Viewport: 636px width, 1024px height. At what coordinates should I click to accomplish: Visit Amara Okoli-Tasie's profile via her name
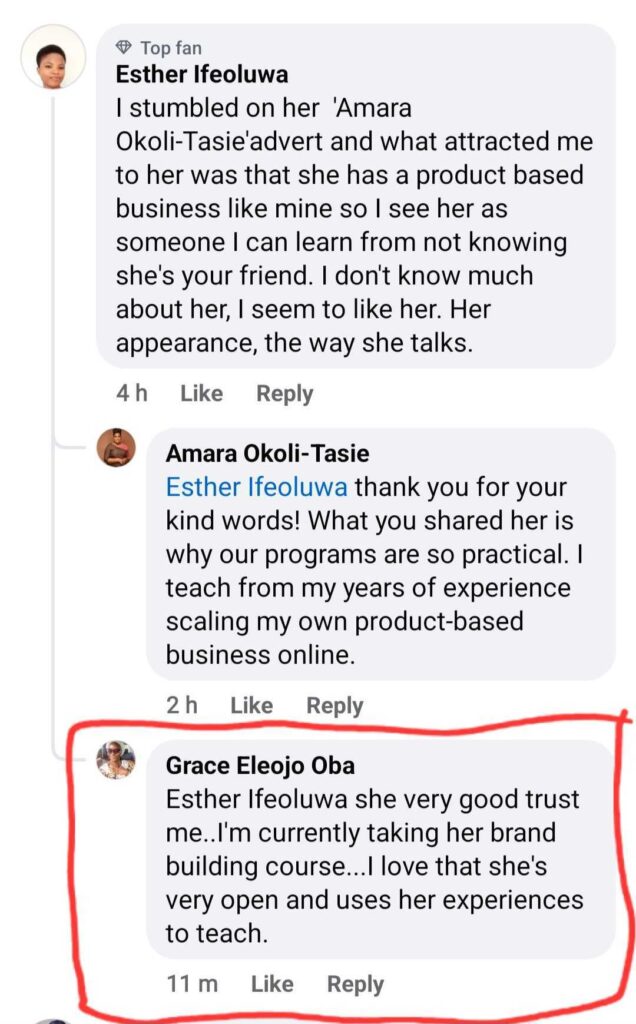pyautogui.click(x=267, y=454)
